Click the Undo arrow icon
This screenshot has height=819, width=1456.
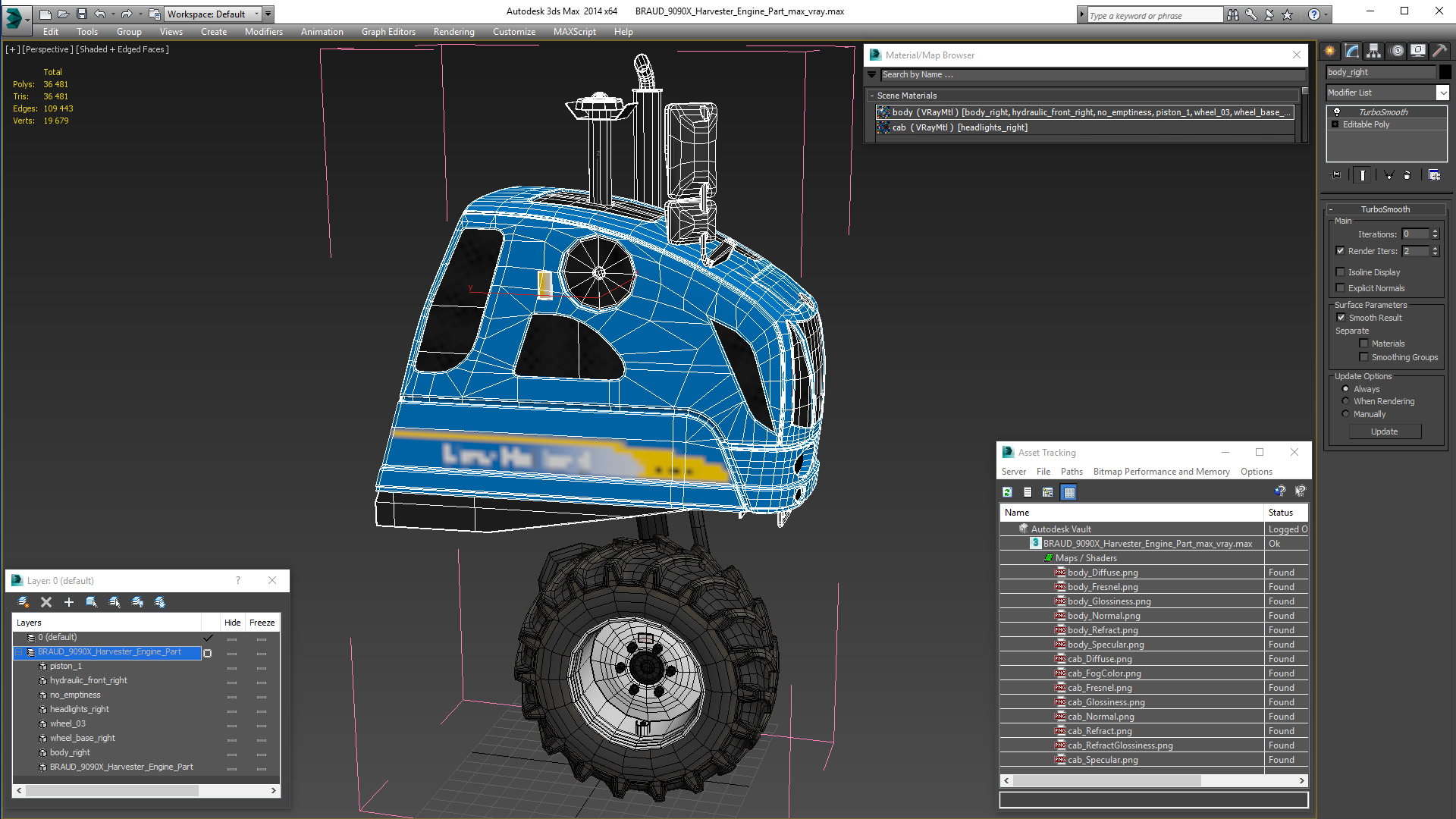[100, 14]
